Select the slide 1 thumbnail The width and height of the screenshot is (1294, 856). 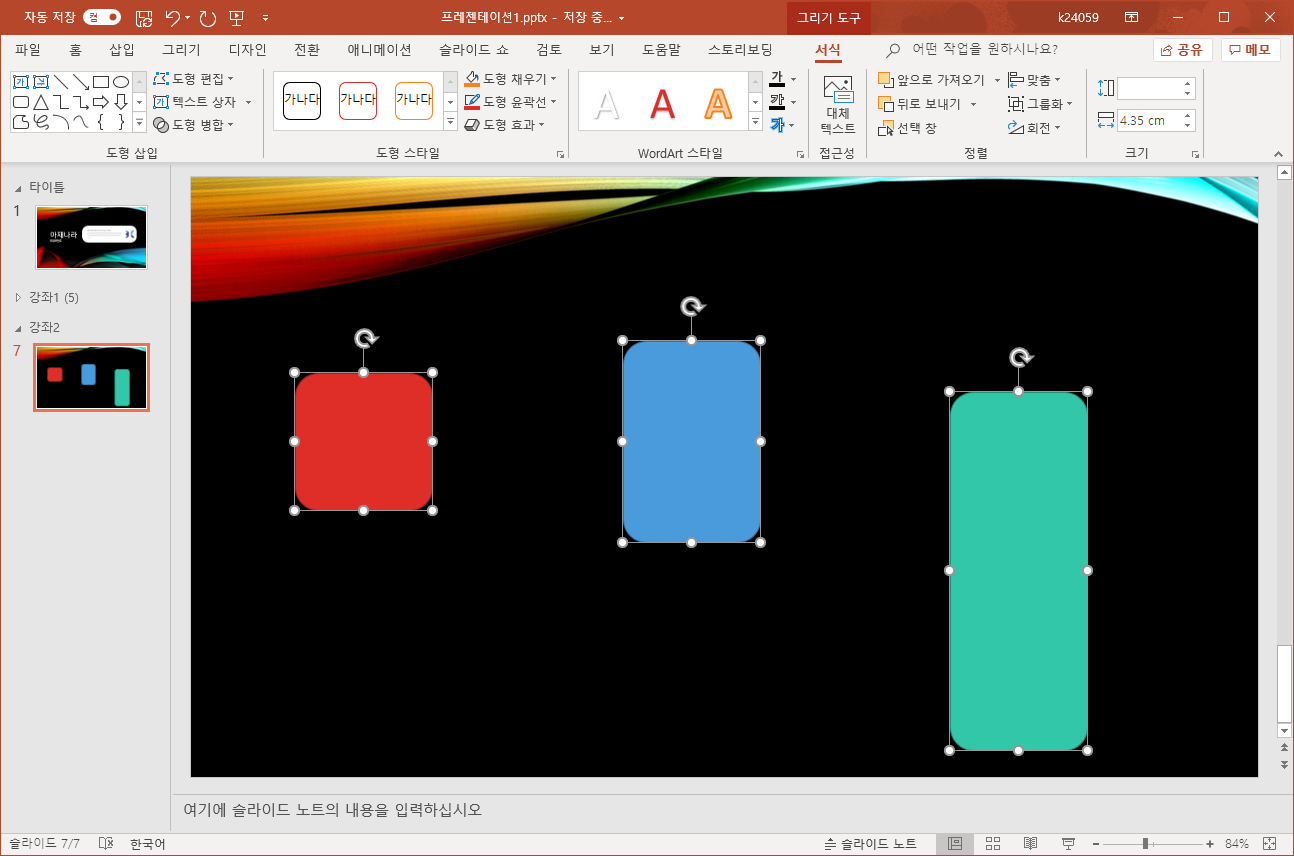[91, 237]
